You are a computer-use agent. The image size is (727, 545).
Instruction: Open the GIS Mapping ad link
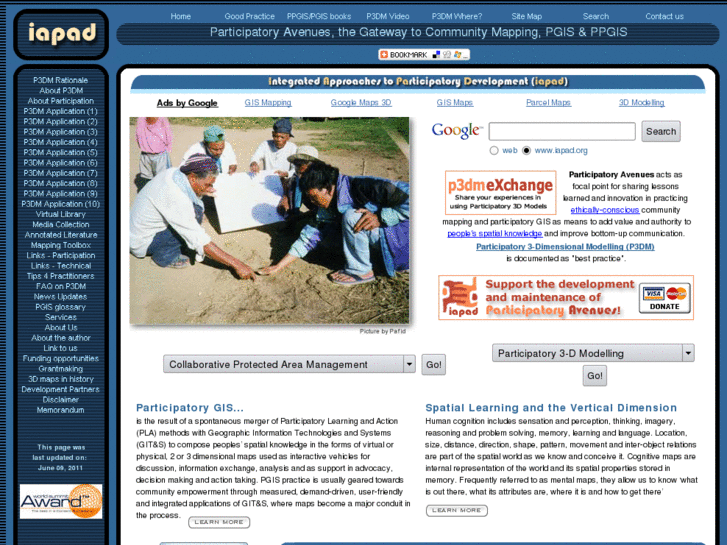[x=268, y=103]
